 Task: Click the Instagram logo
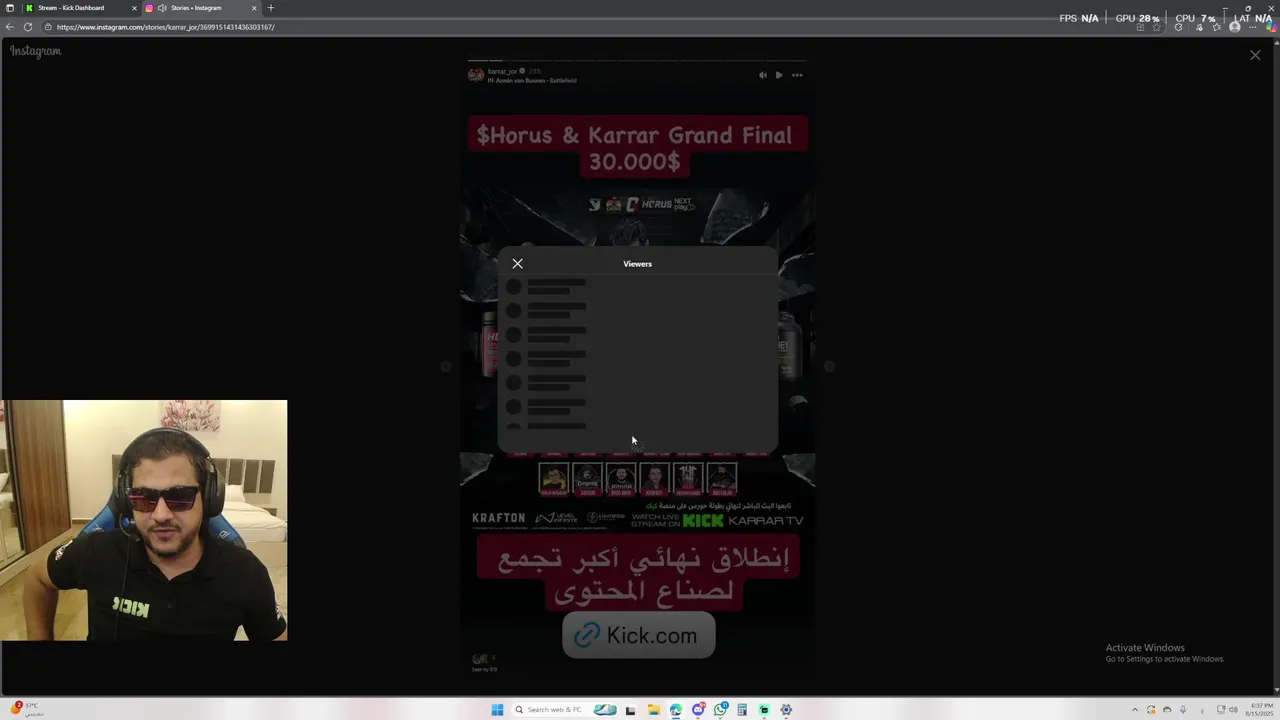point(36,51)
